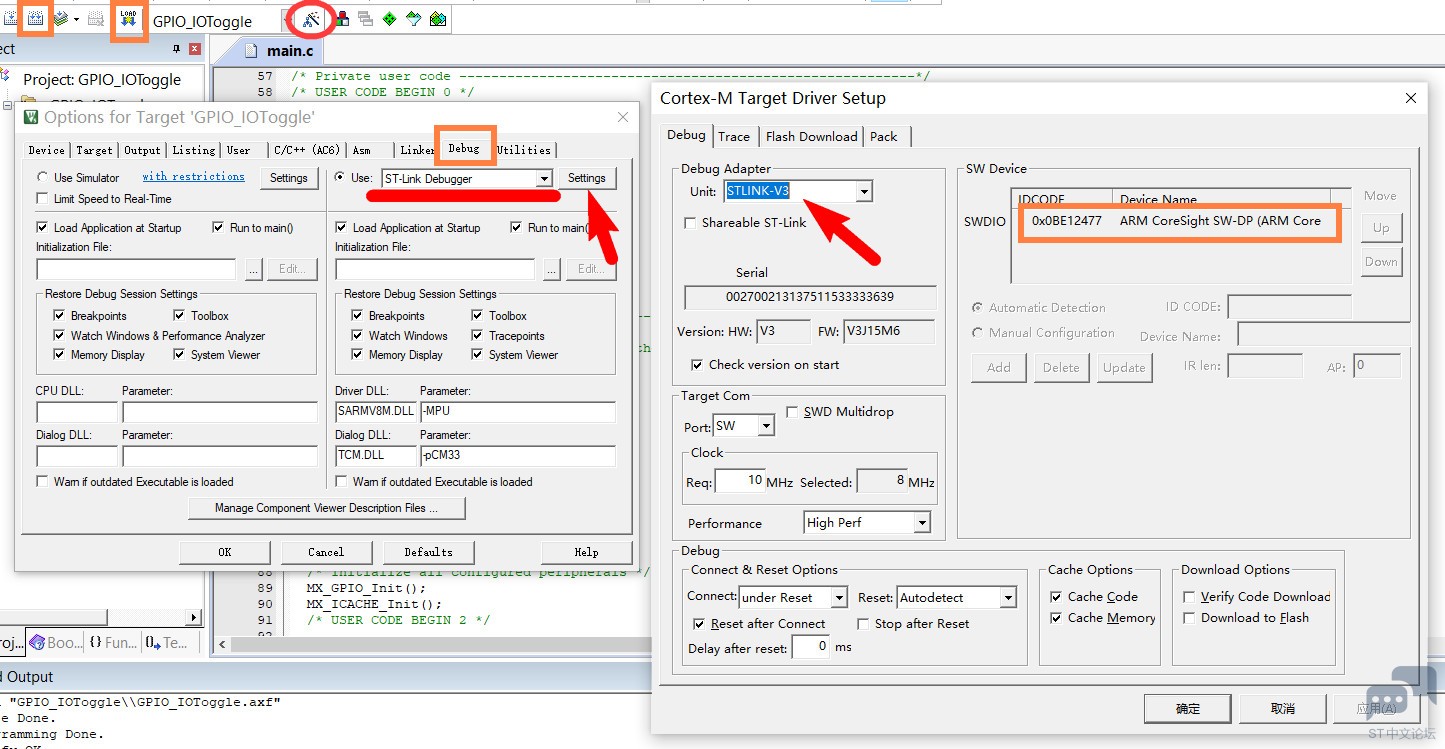Open the Books tab in project panel
The image size is (1445, 749).
(x=56, y=643)
